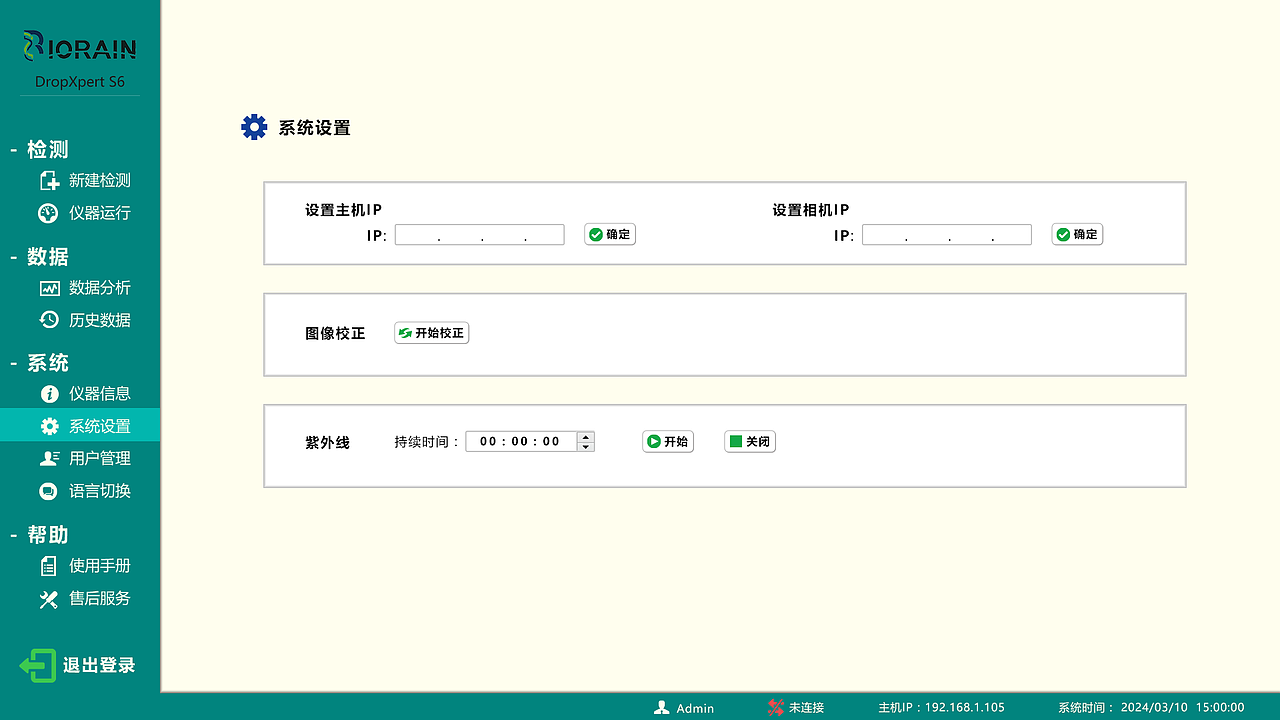Open the 用户管理 user management page
The height and width of the screenshot is (720, 1280).
(48, 458)
